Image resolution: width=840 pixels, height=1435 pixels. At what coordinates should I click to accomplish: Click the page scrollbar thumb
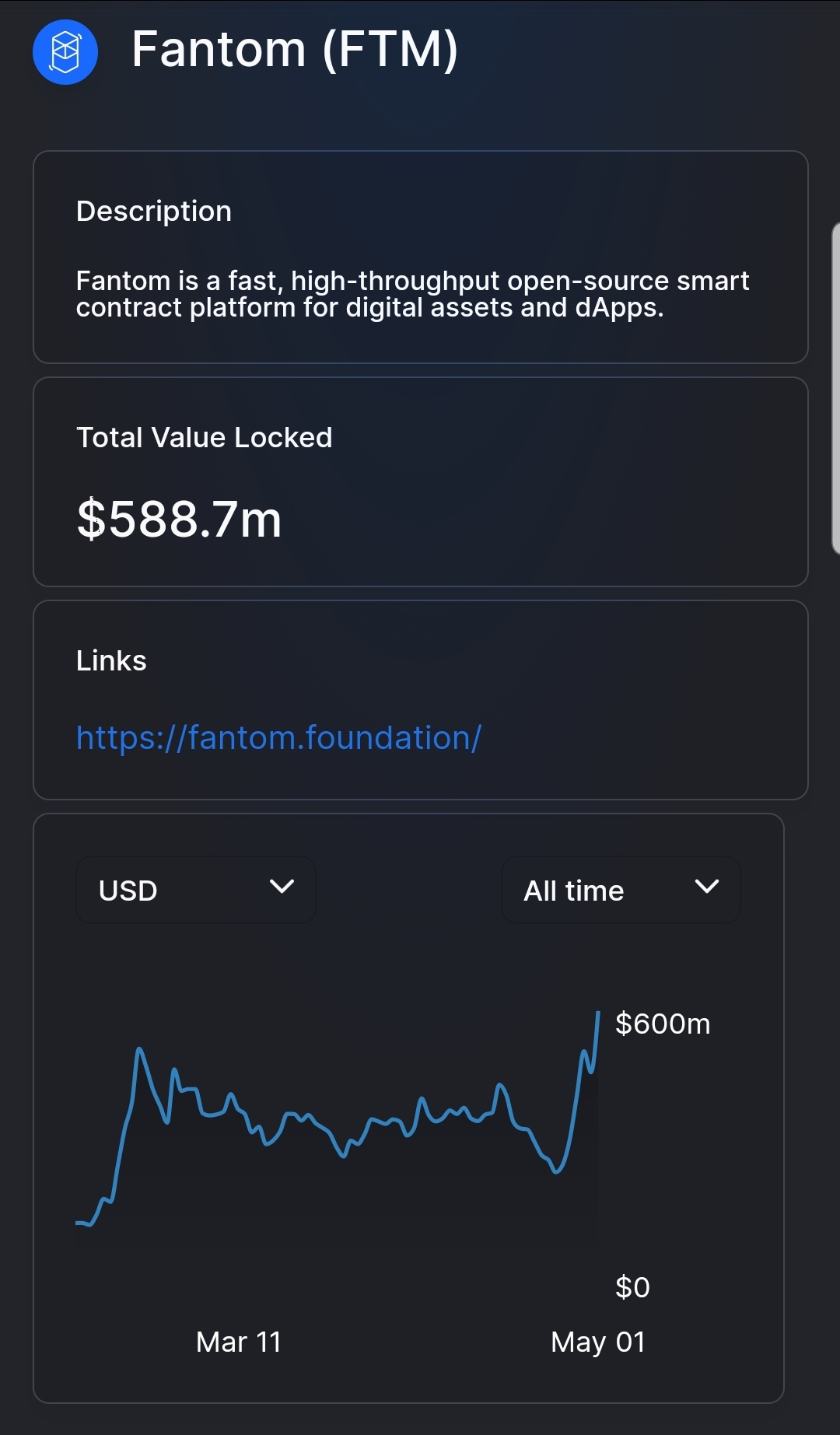[835, 387]
